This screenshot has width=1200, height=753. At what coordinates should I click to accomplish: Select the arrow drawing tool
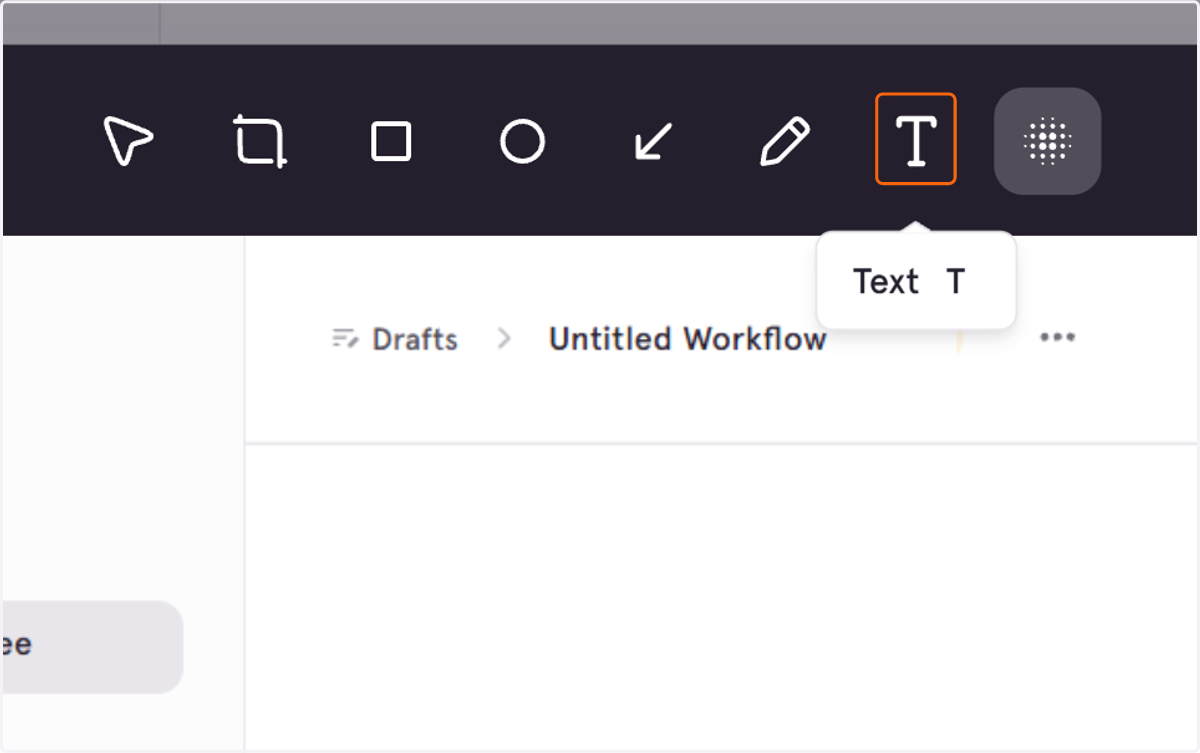[653, 141]
